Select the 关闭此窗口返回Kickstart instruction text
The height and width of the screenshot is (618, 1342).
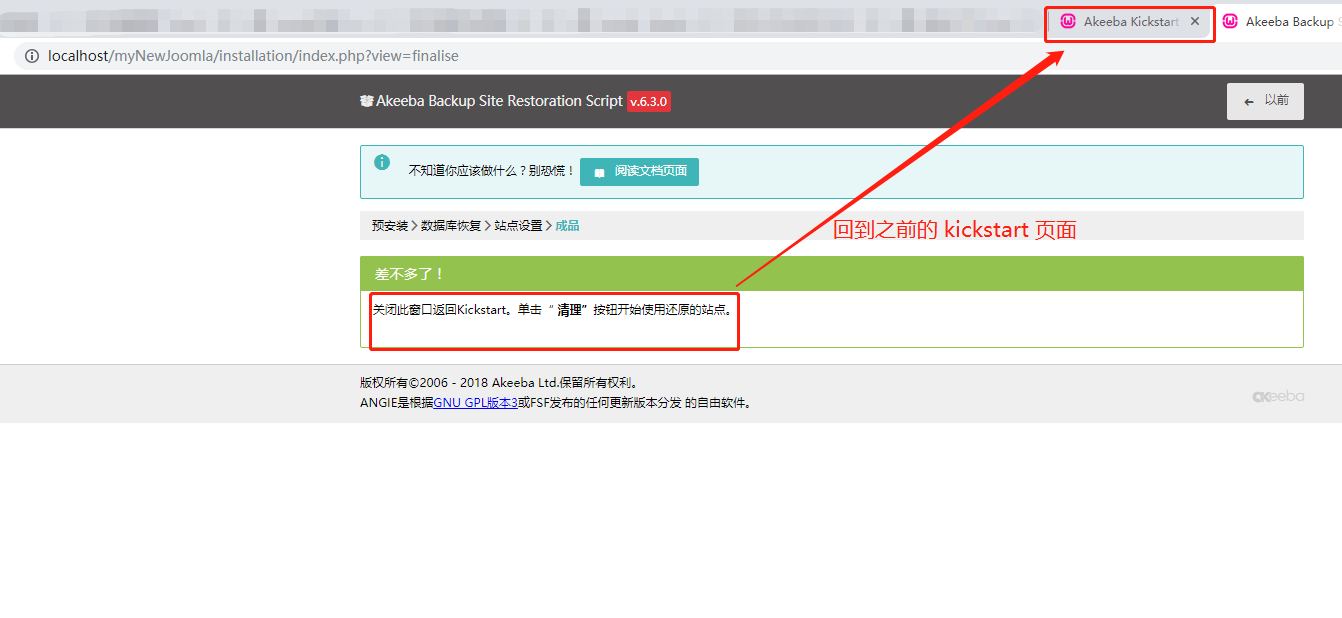pyautogui.click(x=553, y=310)
